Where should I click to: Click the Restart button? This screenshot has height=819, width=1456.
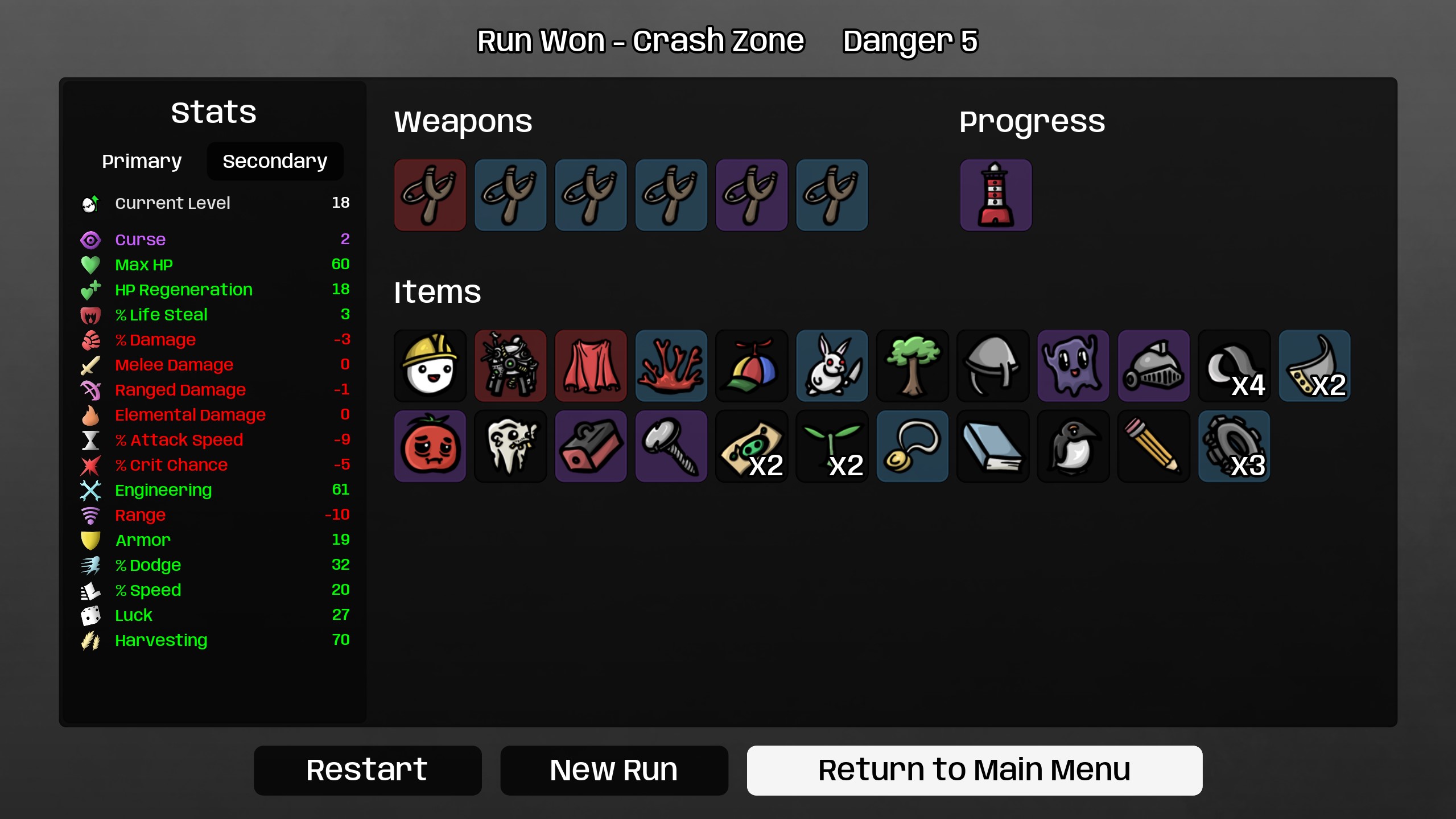pyautogui.click(x=368, y=770)
